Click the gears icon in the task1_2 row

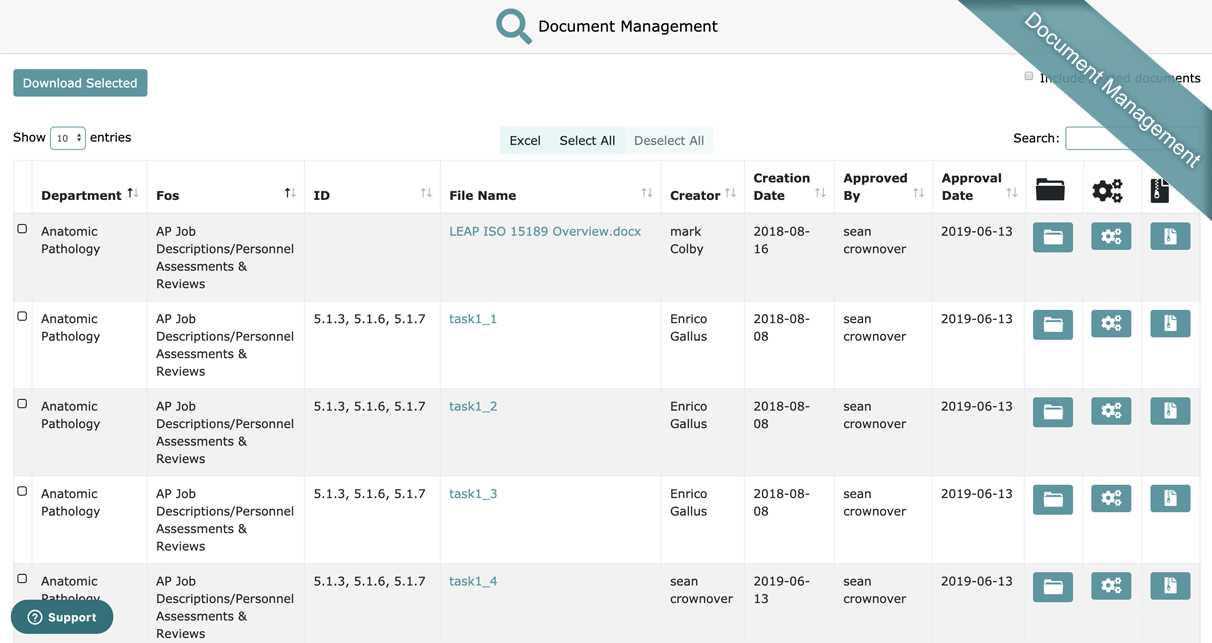pos(1110,411)
